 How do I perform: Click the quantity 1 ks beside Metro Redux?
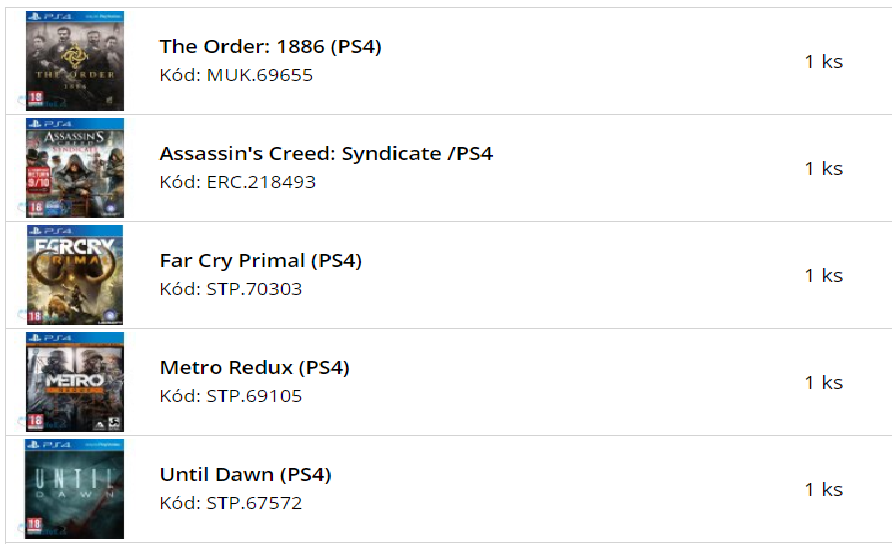[x=823, y=383]
